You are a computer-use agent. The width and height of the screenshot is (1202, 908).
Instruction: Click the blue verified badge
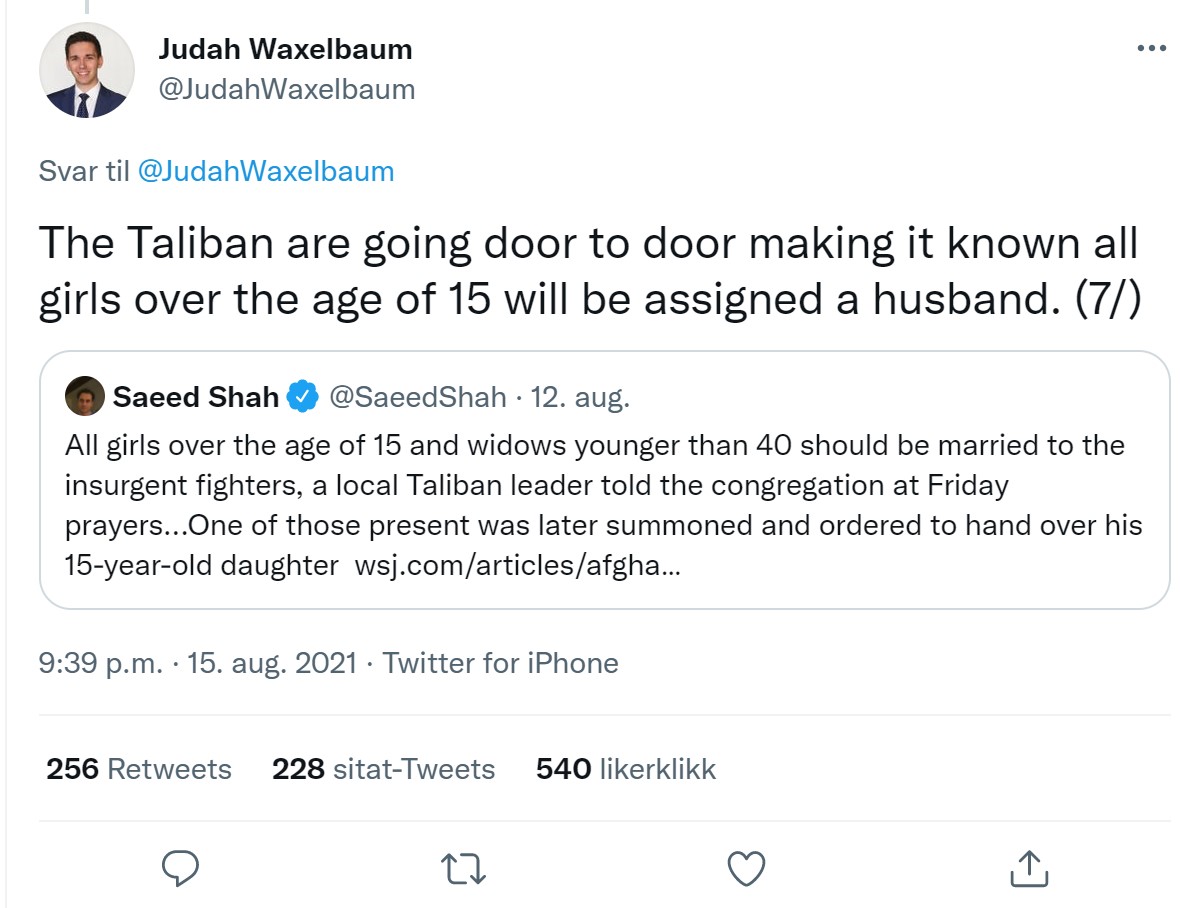pyautogui.click(x=302, y=397)
